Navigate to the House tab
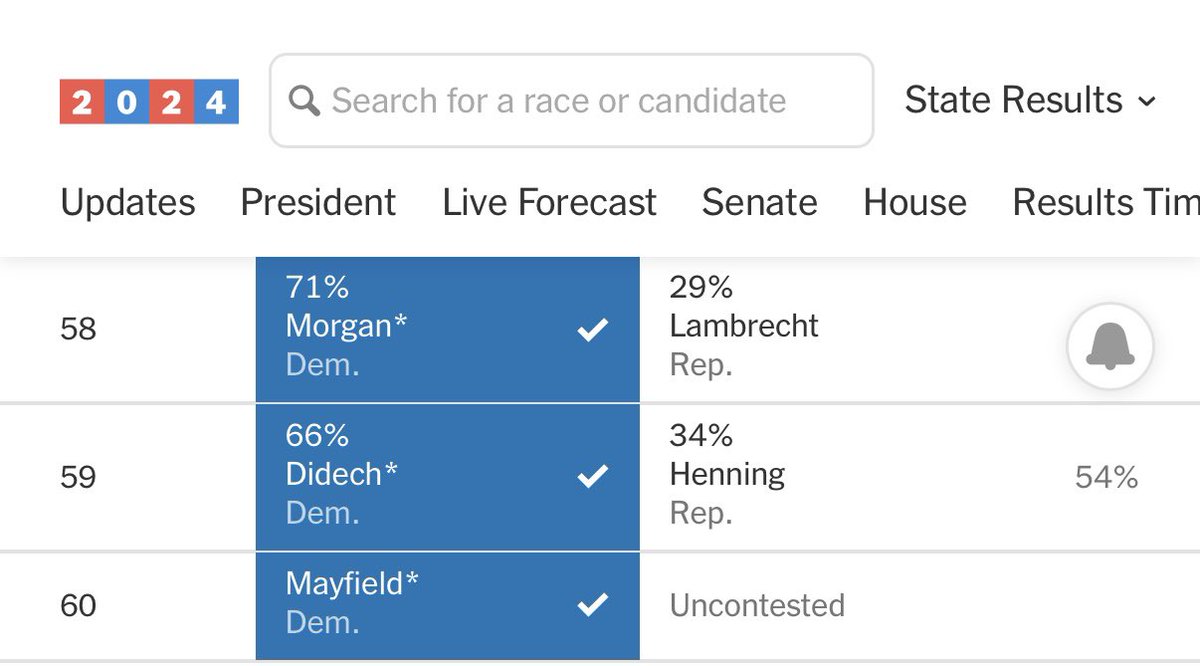Image resolution: width=1200 pixels, height=666 pixels. [915, 203]
